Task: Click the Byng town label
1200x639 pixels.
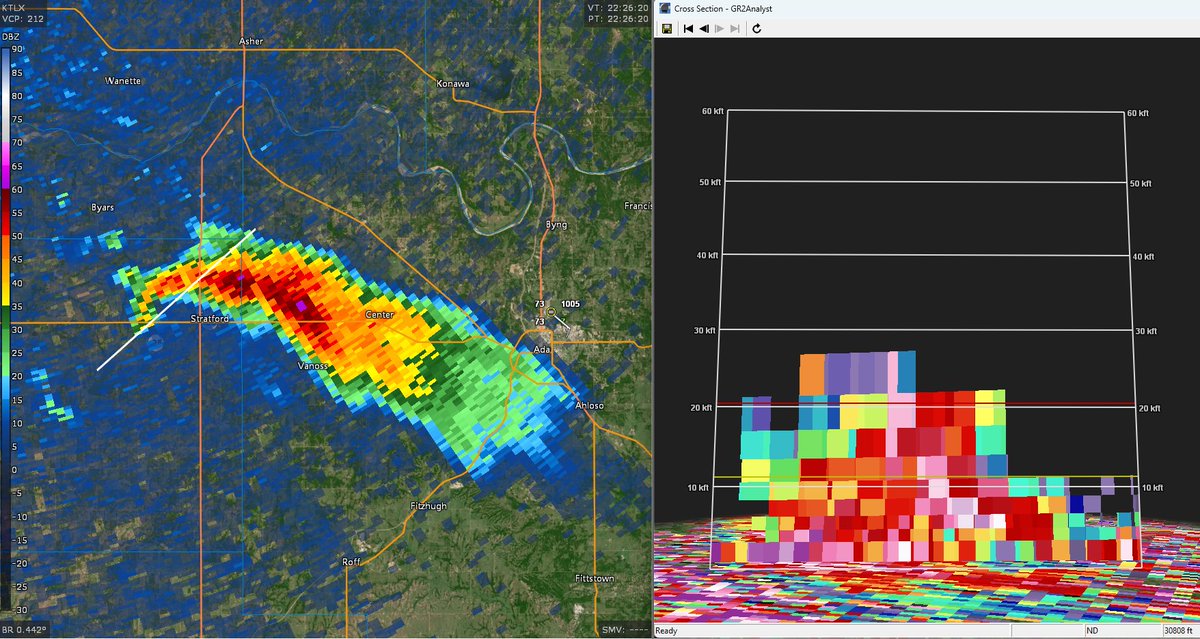Action: point(556,224)
